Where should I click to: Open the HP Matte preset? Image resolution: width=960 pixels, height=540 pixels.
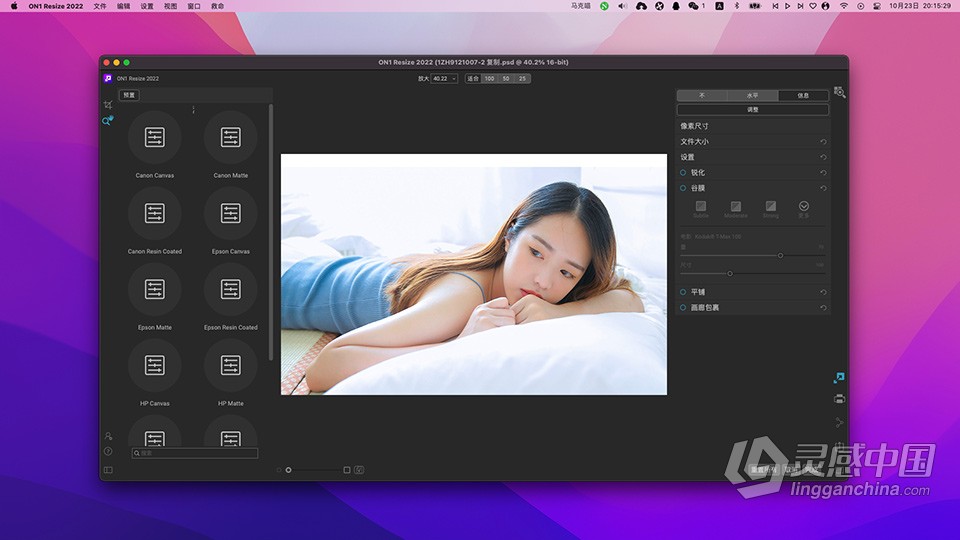tap(231, 365)
